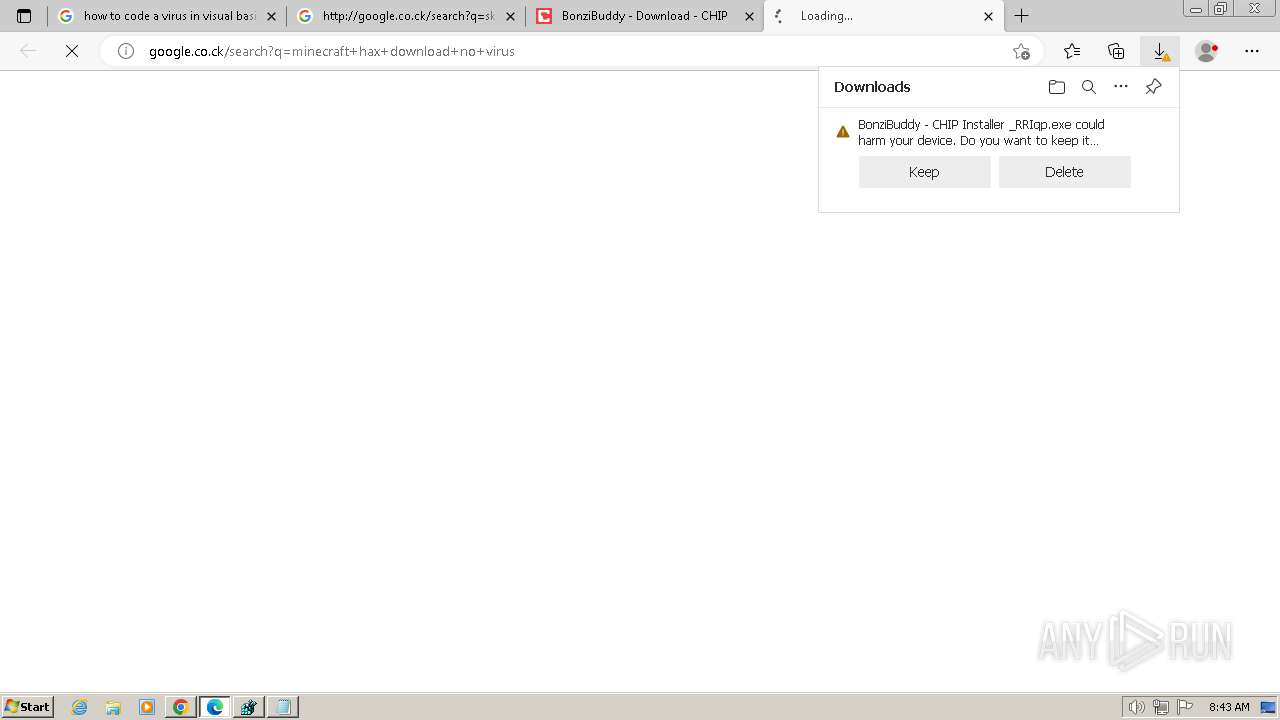Image resolution: width=1280 pixels, height=720 pixels.
Task: Open media player taskbar icon
Action: (x=147, y=707)
